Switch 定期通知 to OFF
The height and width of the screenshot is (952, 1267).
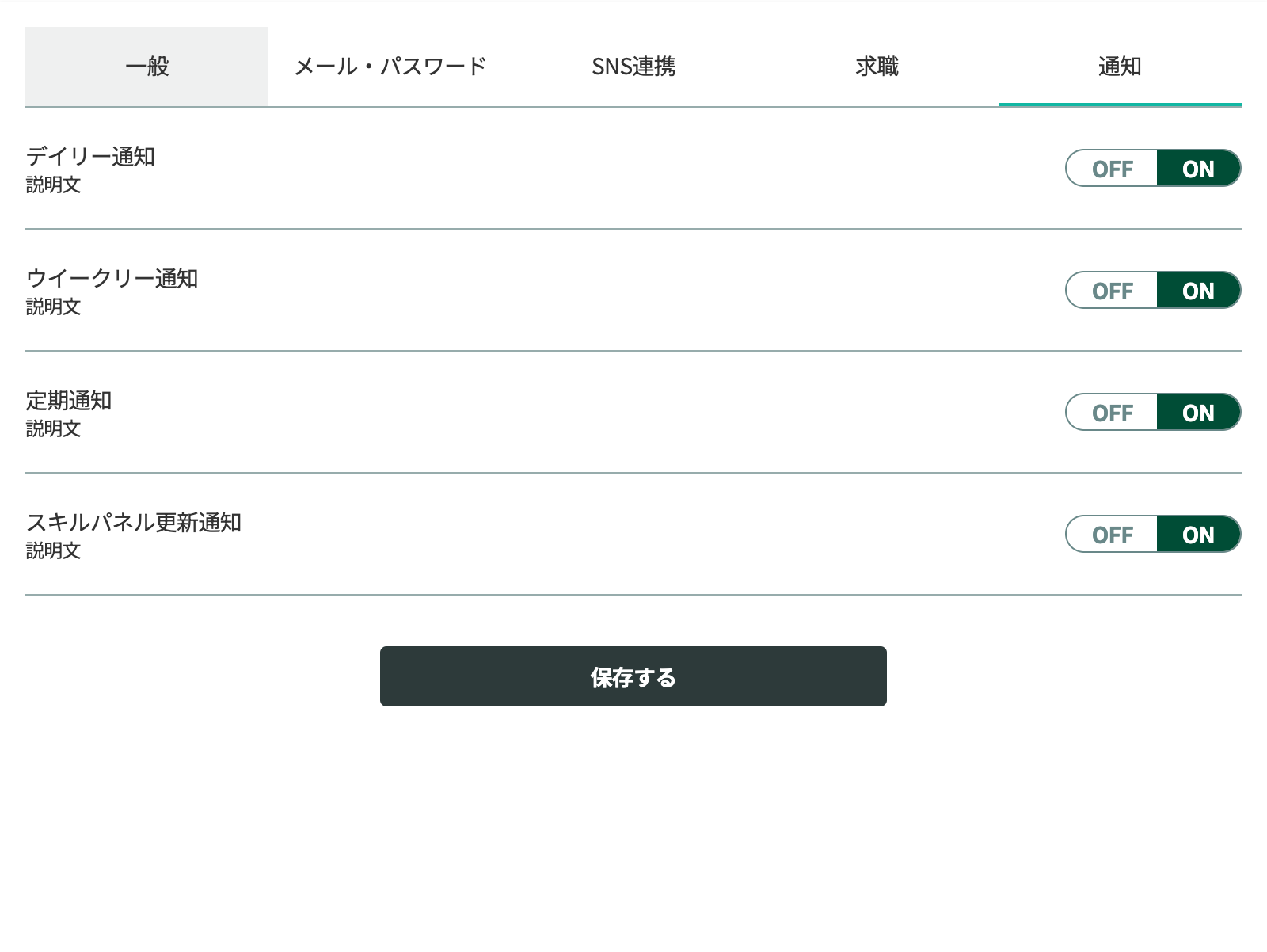(1112, 413)
